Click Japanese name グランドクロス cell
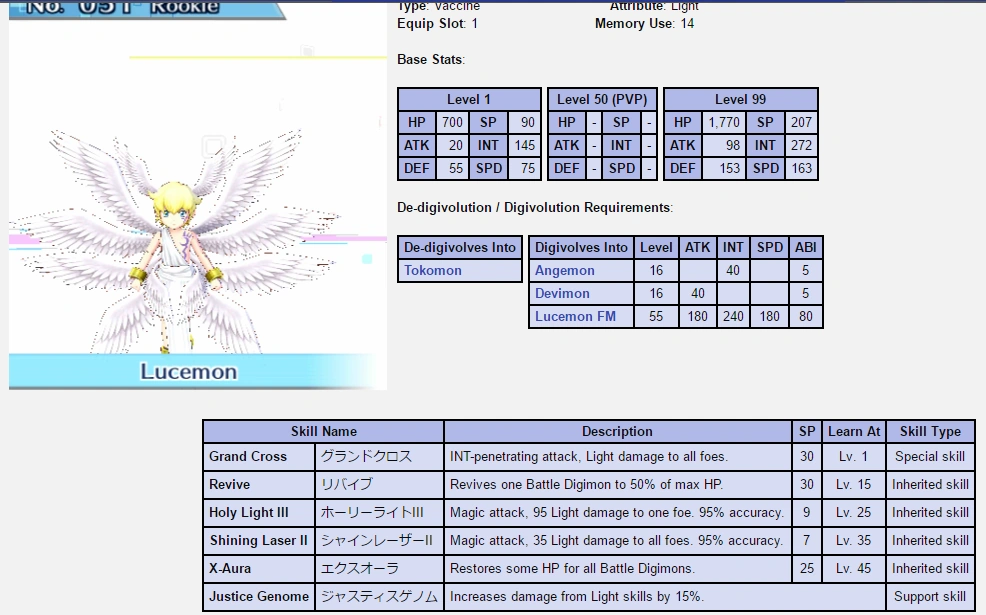The image size is (986, 615). [x=379, y=457]
